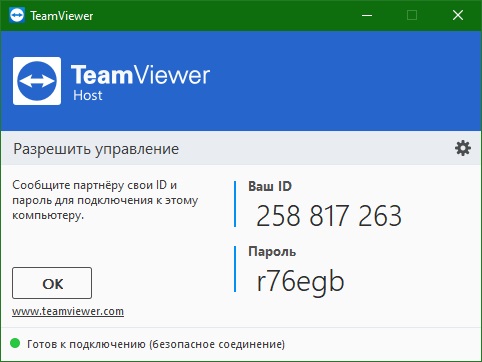Click the large TeamViewer Host logo
The height and width of the screenshot is (362, 482).
(37, 81)
